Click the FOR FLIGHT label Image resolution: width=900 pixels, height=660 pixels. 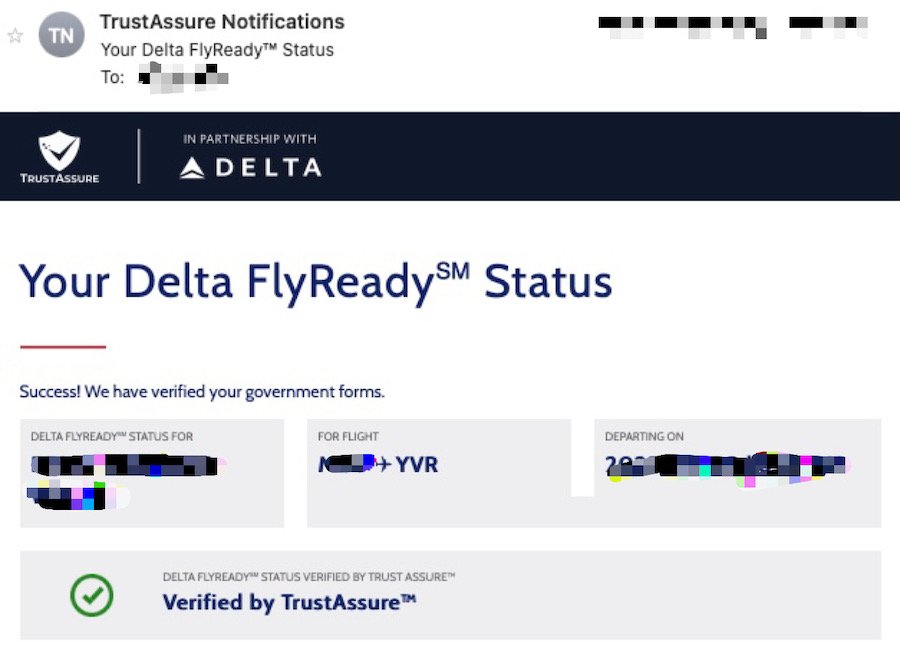tap(348, 436)
